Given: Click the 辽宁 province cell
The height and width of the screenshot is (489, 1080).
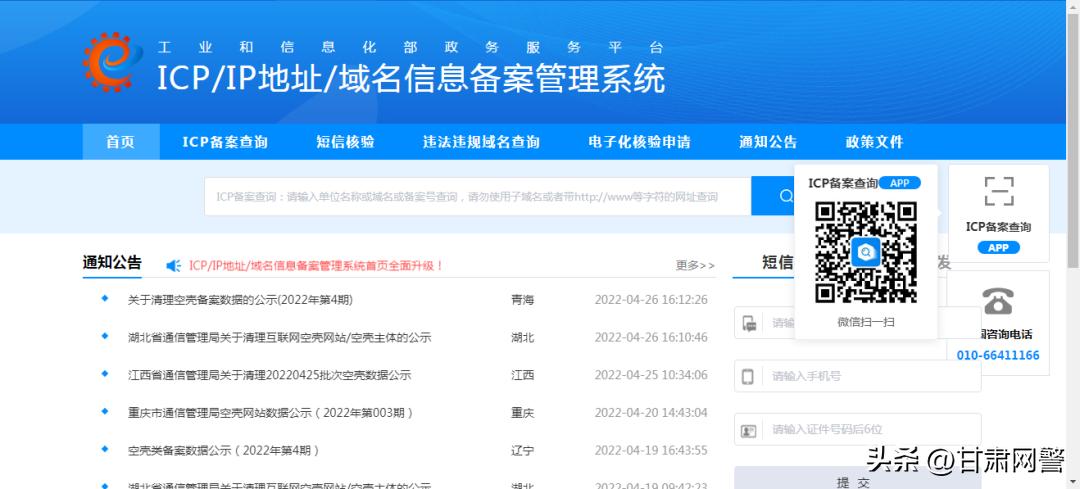Looking at the screenshot, I should (x=522, y=450).
